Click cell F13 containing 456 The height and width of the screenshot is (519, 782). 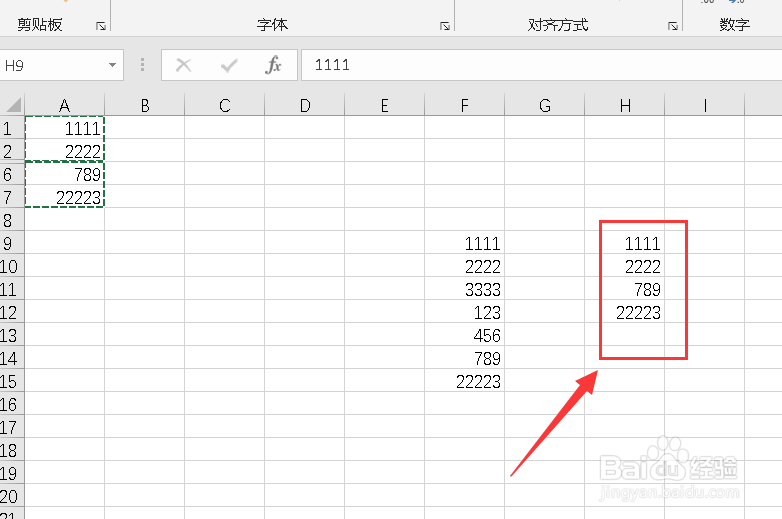464,335
